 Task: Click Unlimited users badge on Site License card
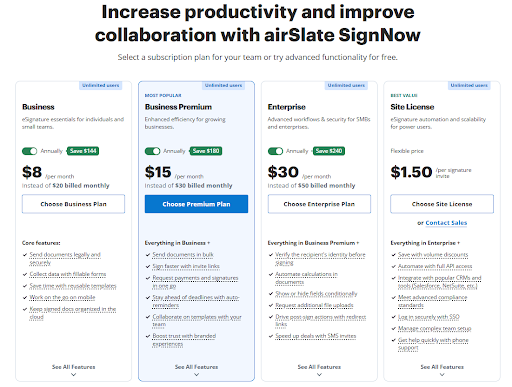[469, 85]
